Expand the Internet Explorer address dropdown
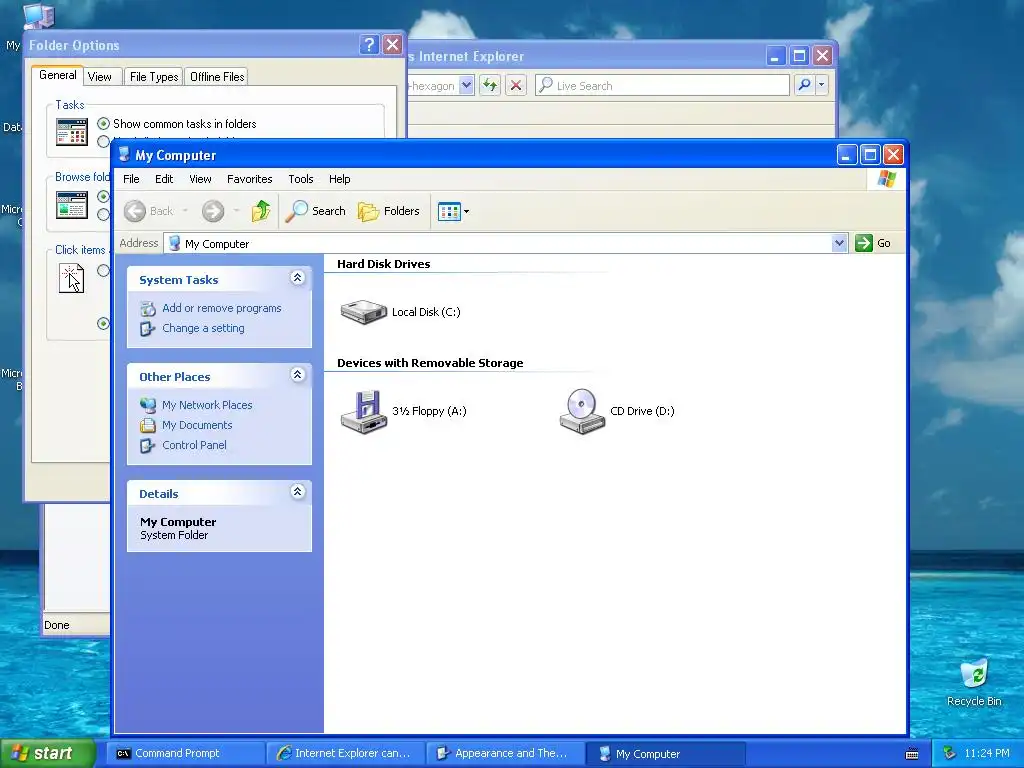1024x768 pixels. pos(466,85)
